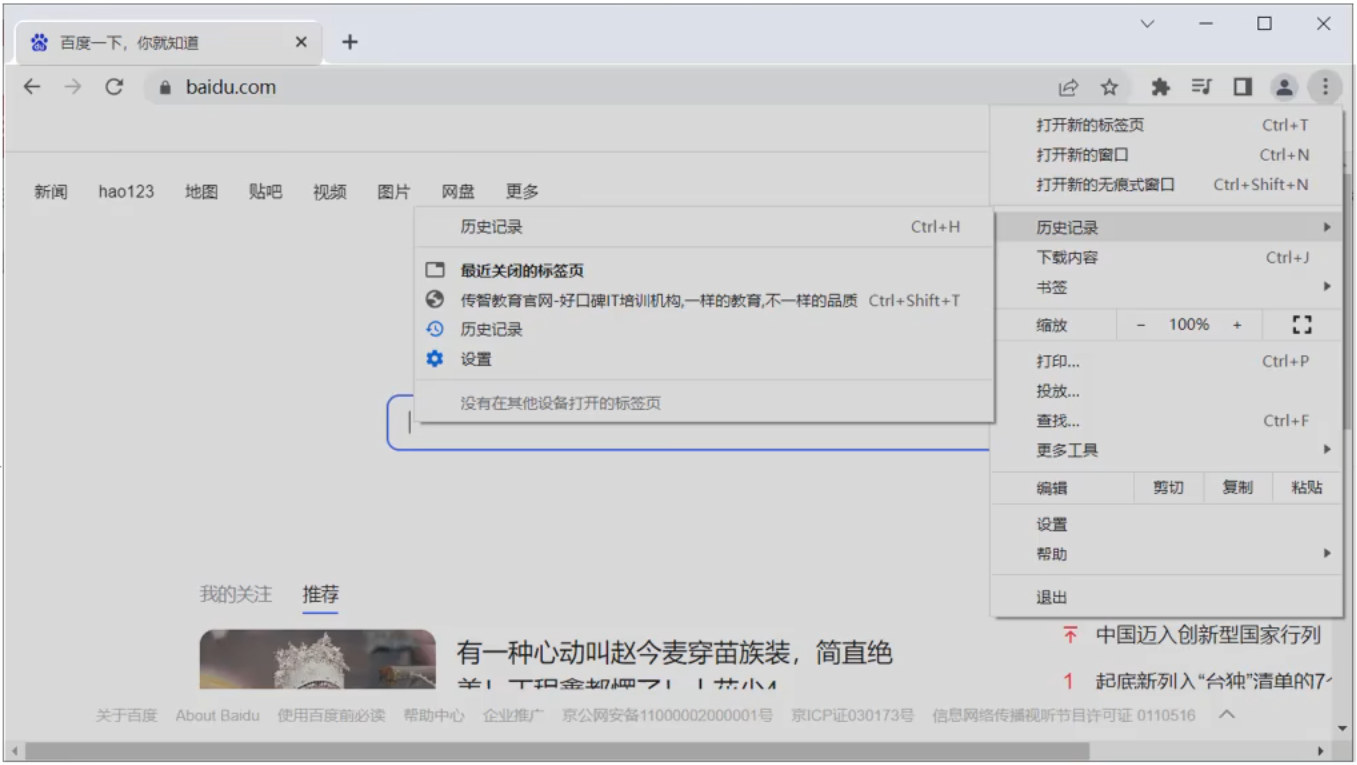1357x765 pixels.
Task: Click the blue gear icon in submenu
Action: point(435,359)
